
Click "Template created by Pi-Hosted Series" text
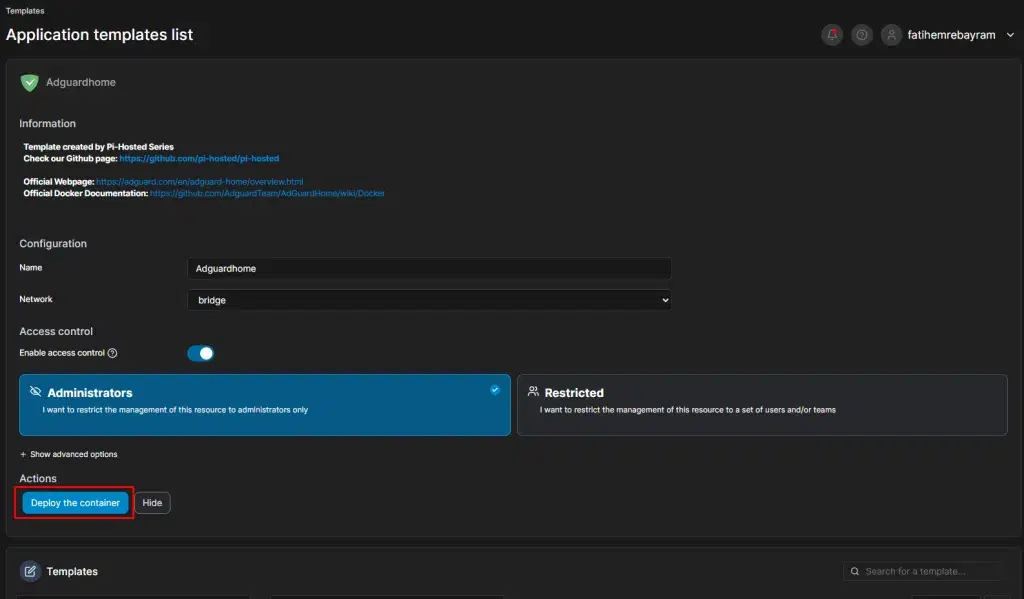tap(99, 147)
